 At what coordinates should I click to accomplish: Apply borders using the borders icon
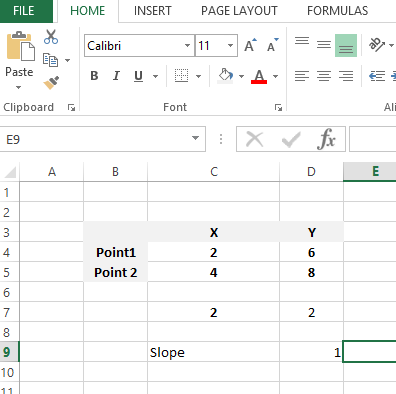181,76
